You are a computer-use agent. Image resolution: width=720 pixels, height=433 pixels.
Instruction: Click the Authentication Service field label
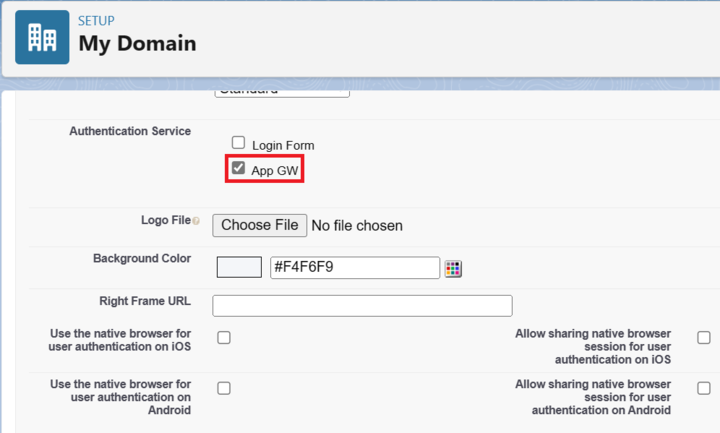(x=130, y=131)
